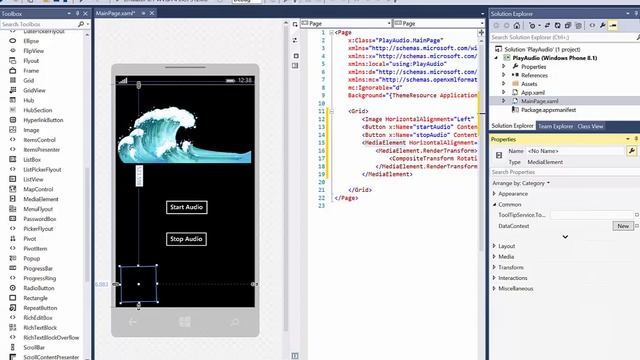This screenshot has height=360, width=640.
Task: Expand the Appearance property category
Action: point(494,194)
